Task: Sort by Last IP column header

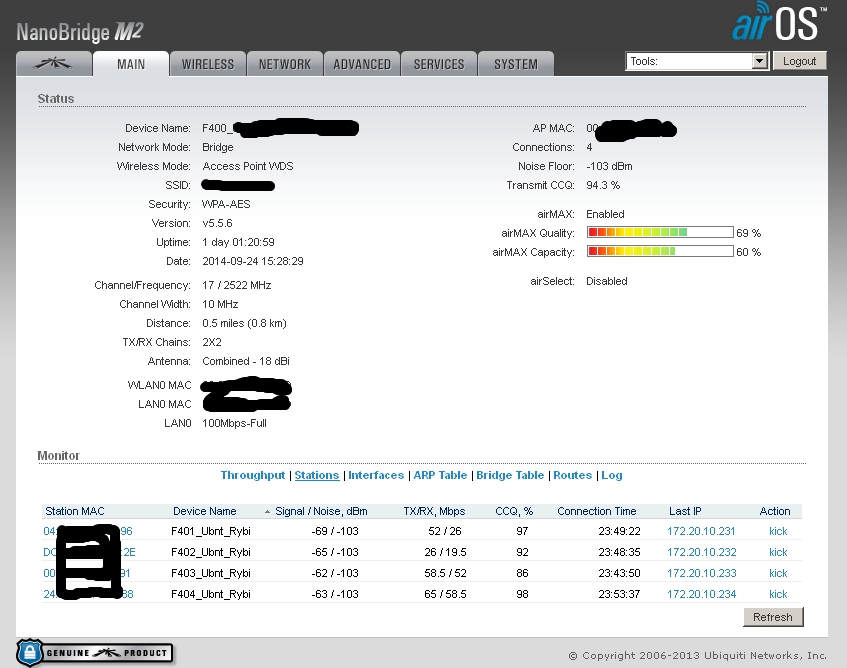Action: [685, 511]
